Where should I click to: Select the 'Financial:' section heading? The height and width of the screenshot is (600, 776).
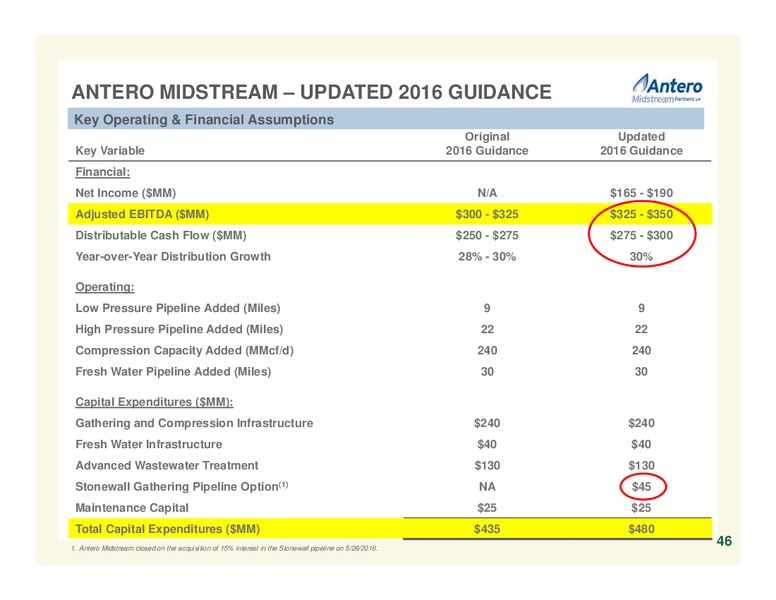(102, 172)
